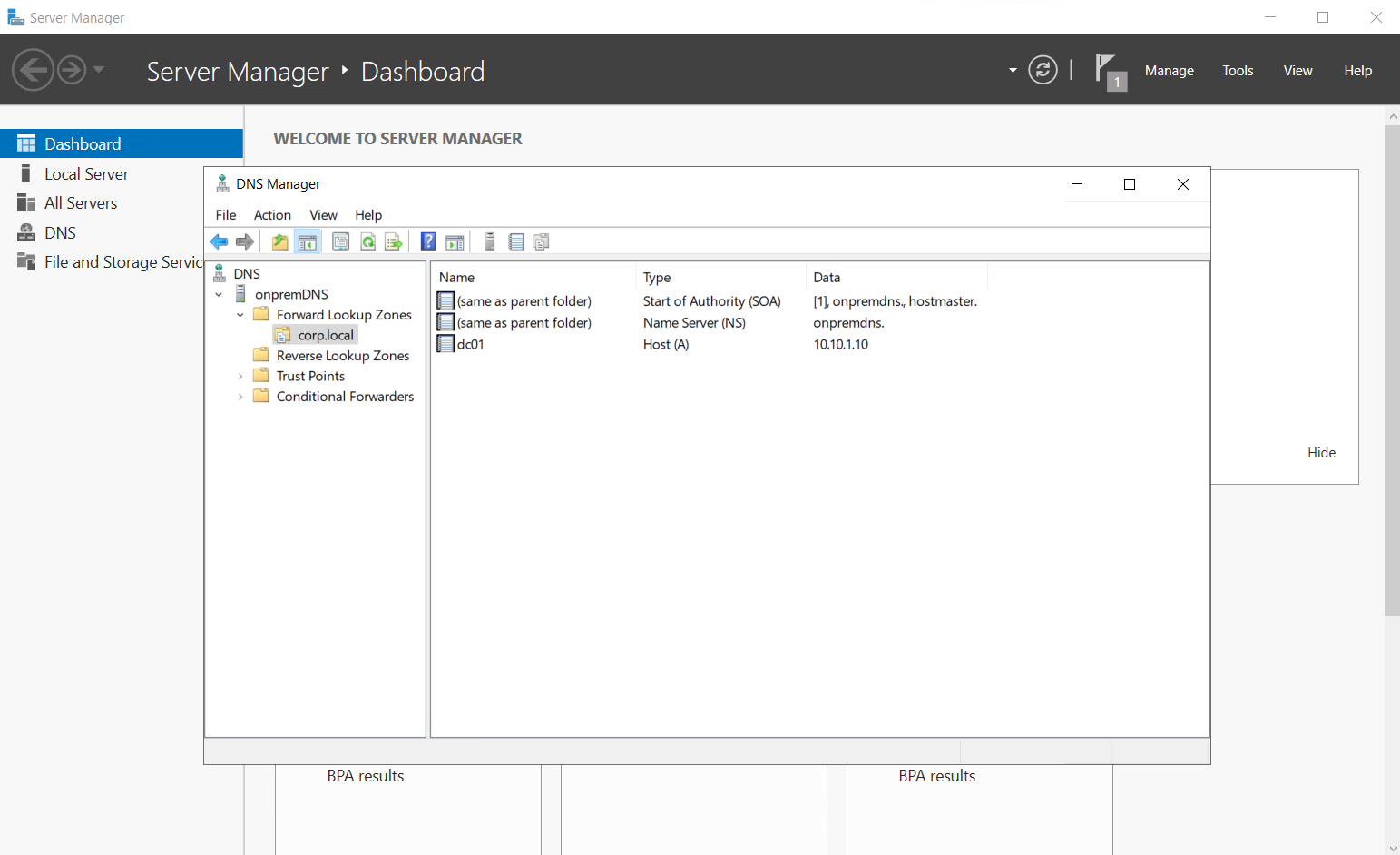This screenshot has height=855, width=1400.
Task: Open the Manage menu in Server Manager
Action: (x=1170, y=71)
